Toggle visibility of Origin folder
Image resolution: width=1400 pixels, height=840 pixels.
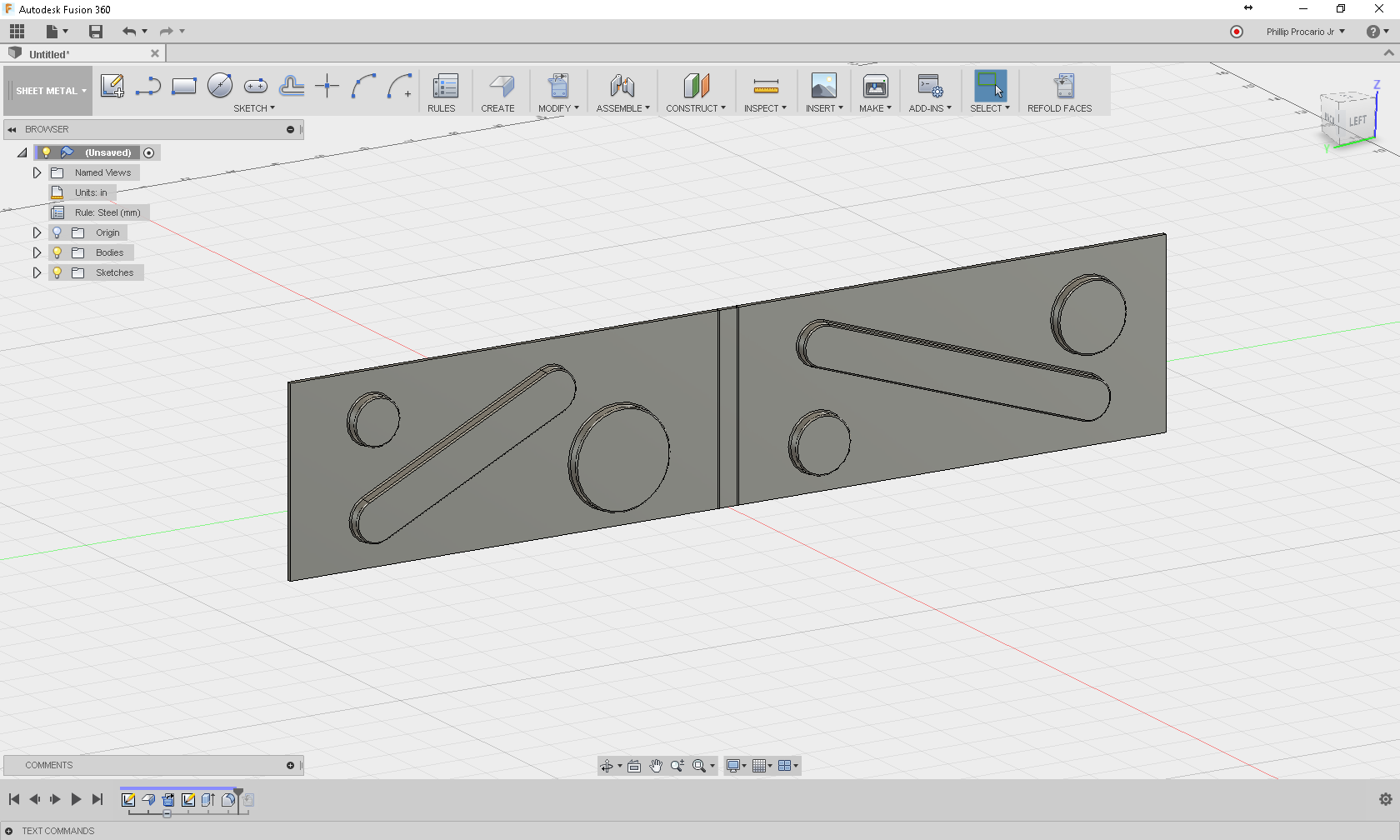point(57,232)
